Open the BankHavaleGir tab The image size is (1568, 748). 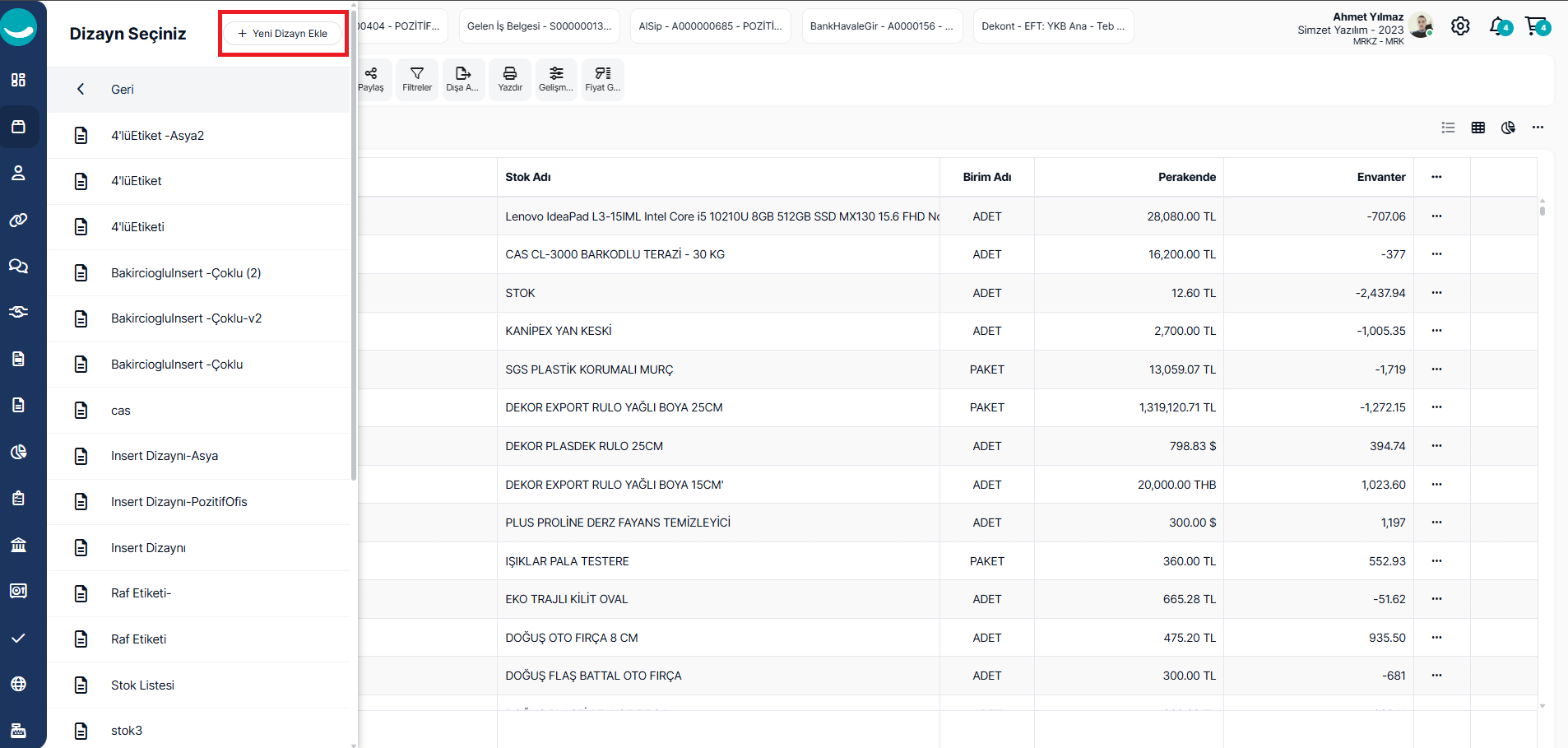[881, 26]
